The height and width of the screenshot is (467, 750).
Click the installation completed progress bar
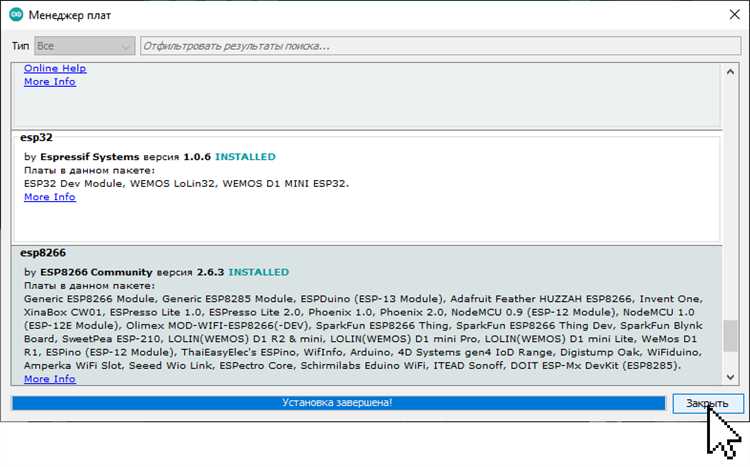(338, 403)
